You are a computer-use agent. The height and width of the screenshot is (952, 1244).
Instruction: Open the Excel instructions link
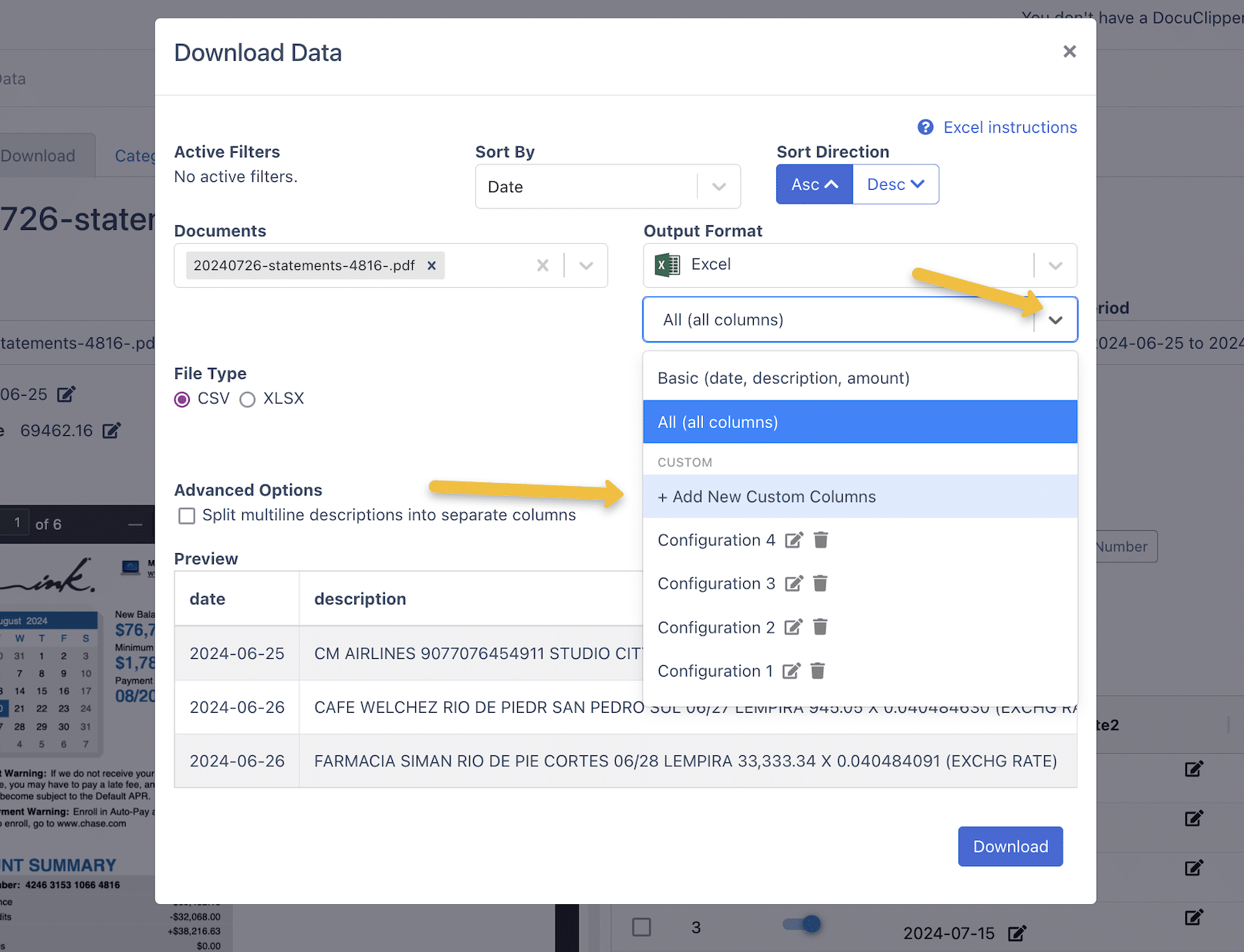tap(1009, 127)
